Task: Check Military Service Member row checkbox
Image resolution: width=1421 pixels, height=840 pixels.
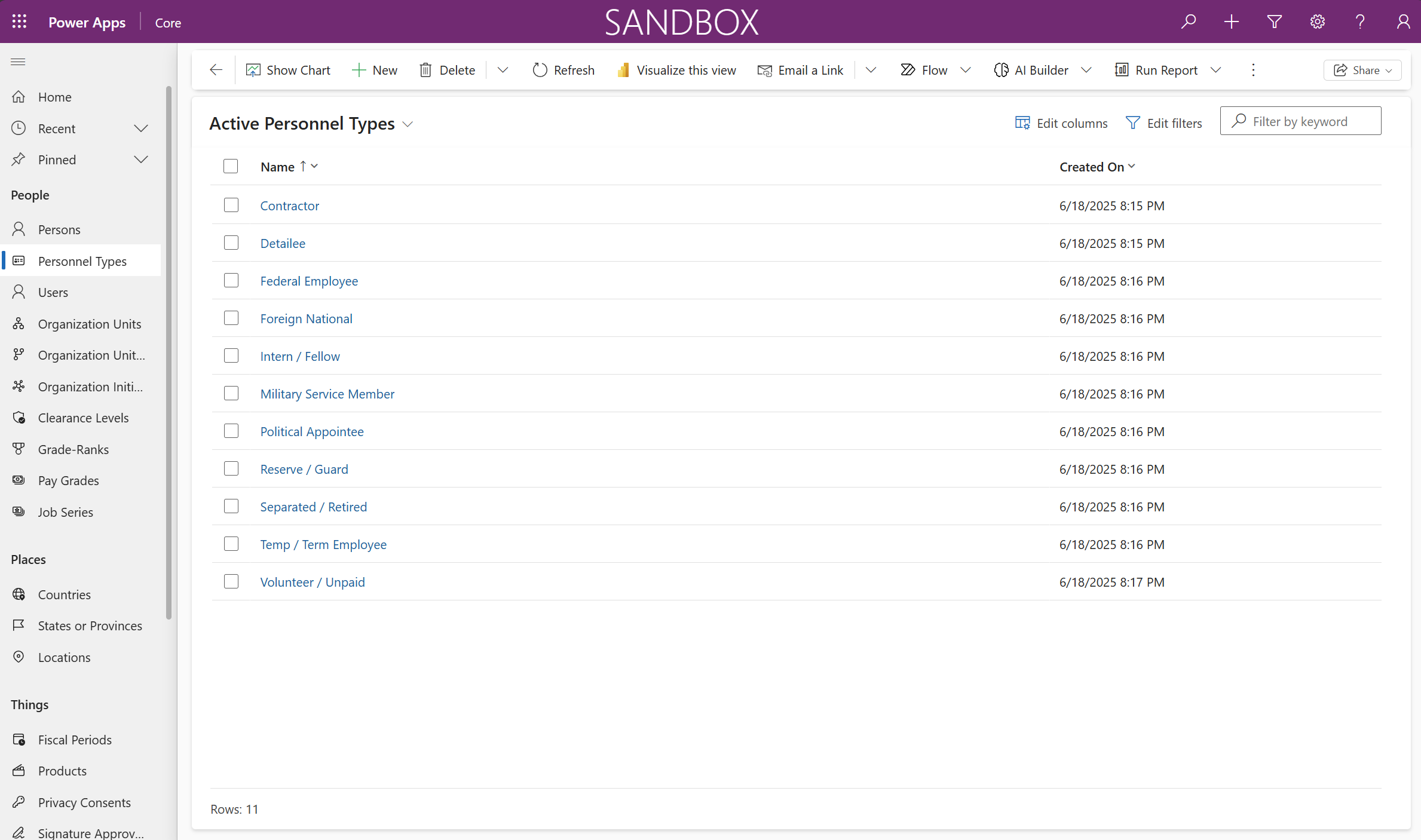Action: coord(231,393)
